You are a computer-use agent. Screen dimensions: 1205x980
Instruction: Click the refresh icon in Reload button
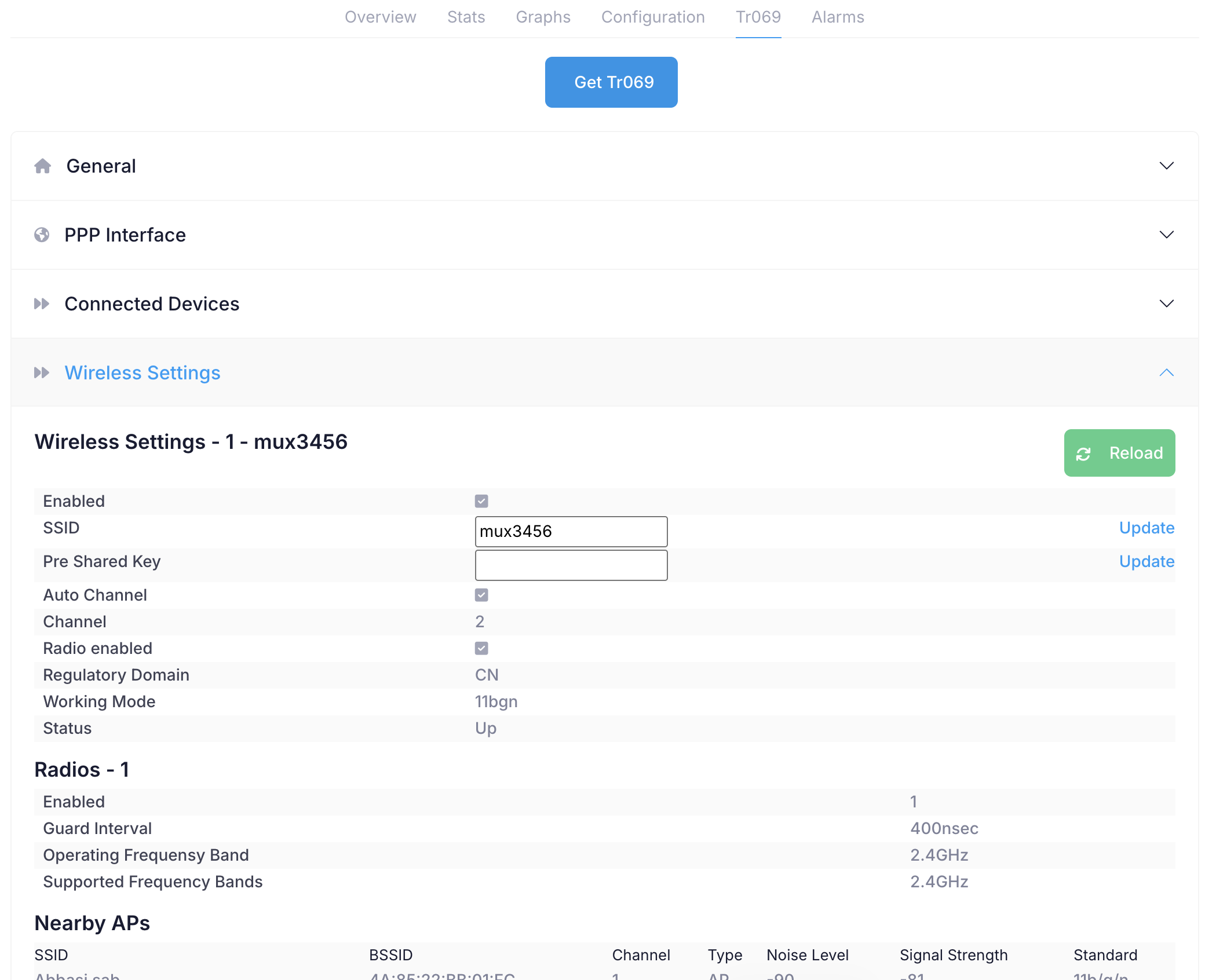(x=1083, y=454)
